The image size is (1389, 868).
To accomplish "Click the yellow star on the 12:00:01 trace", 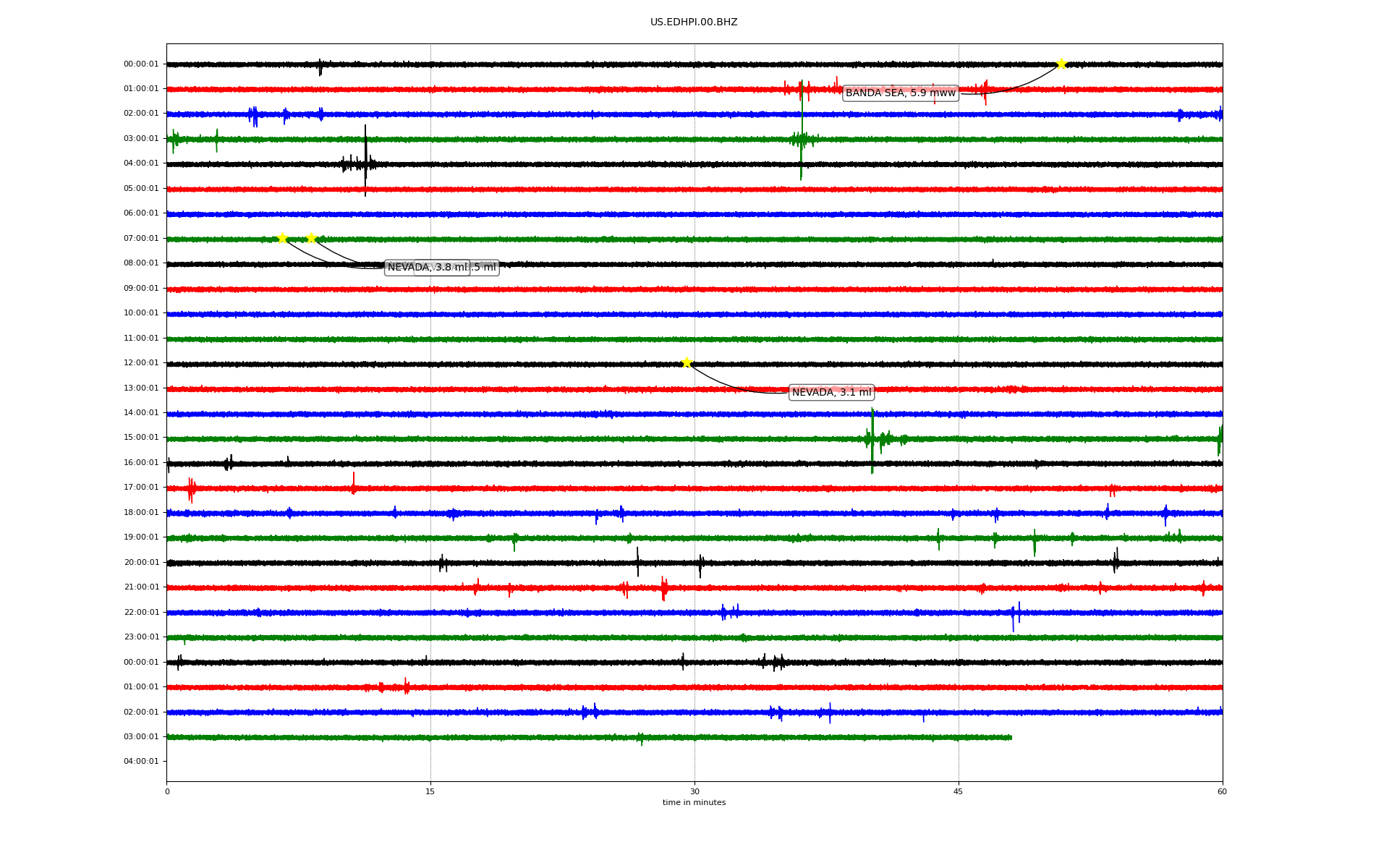I will pos(687,362).
